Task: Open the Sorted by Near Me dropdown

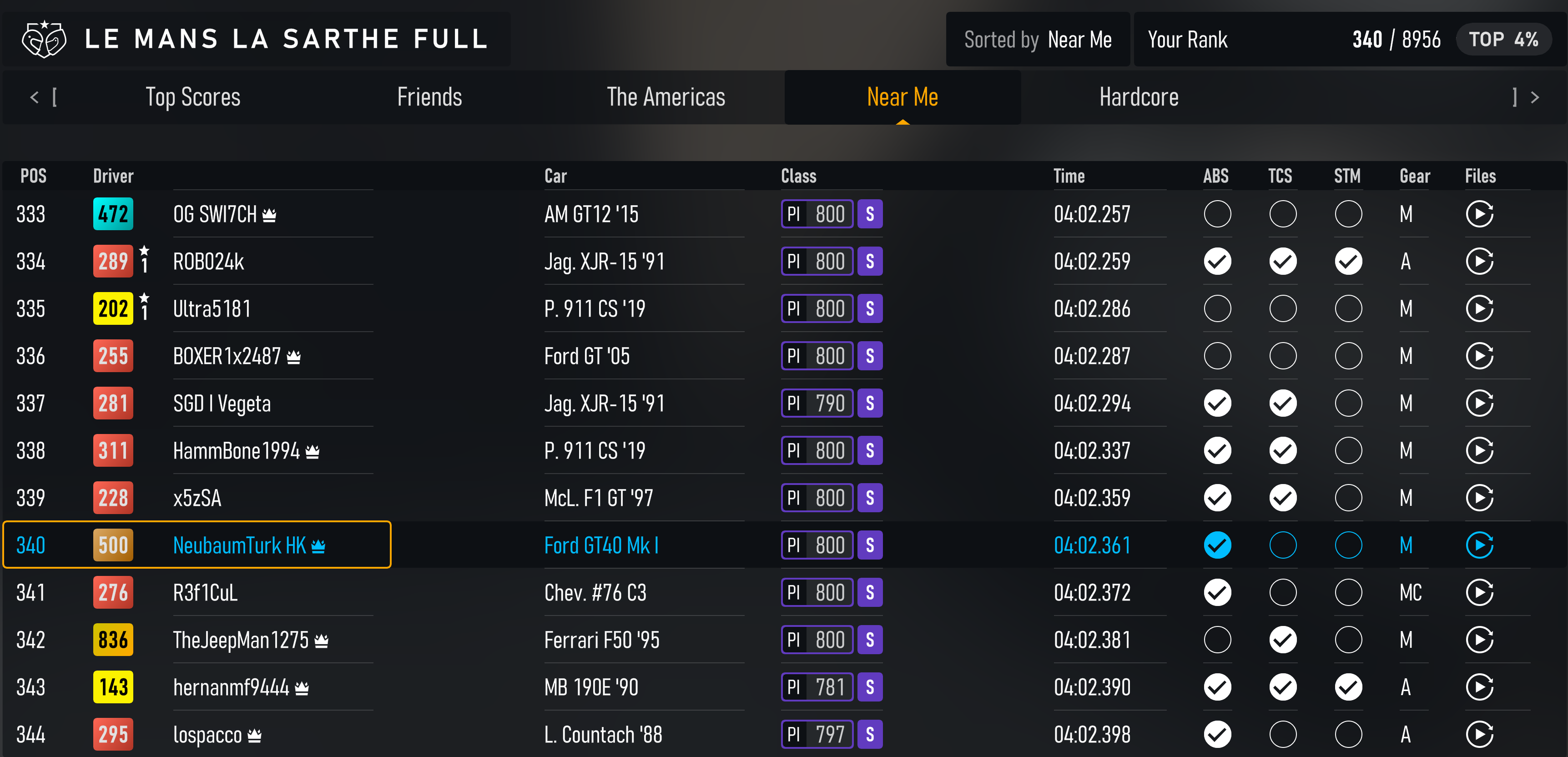Action: tap(1038, 39)
